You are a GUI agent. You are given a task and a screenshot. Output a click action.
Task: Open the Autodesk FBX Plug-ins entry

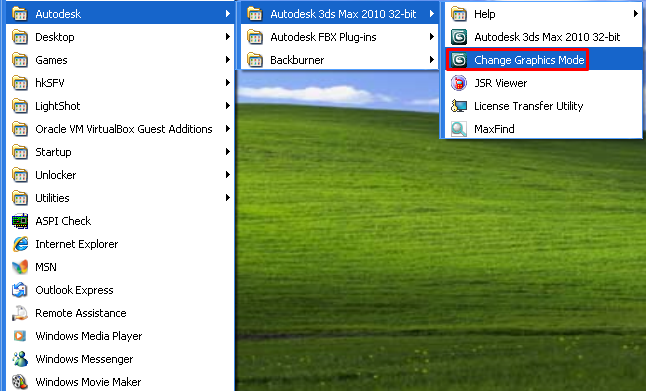coord(339,37)
